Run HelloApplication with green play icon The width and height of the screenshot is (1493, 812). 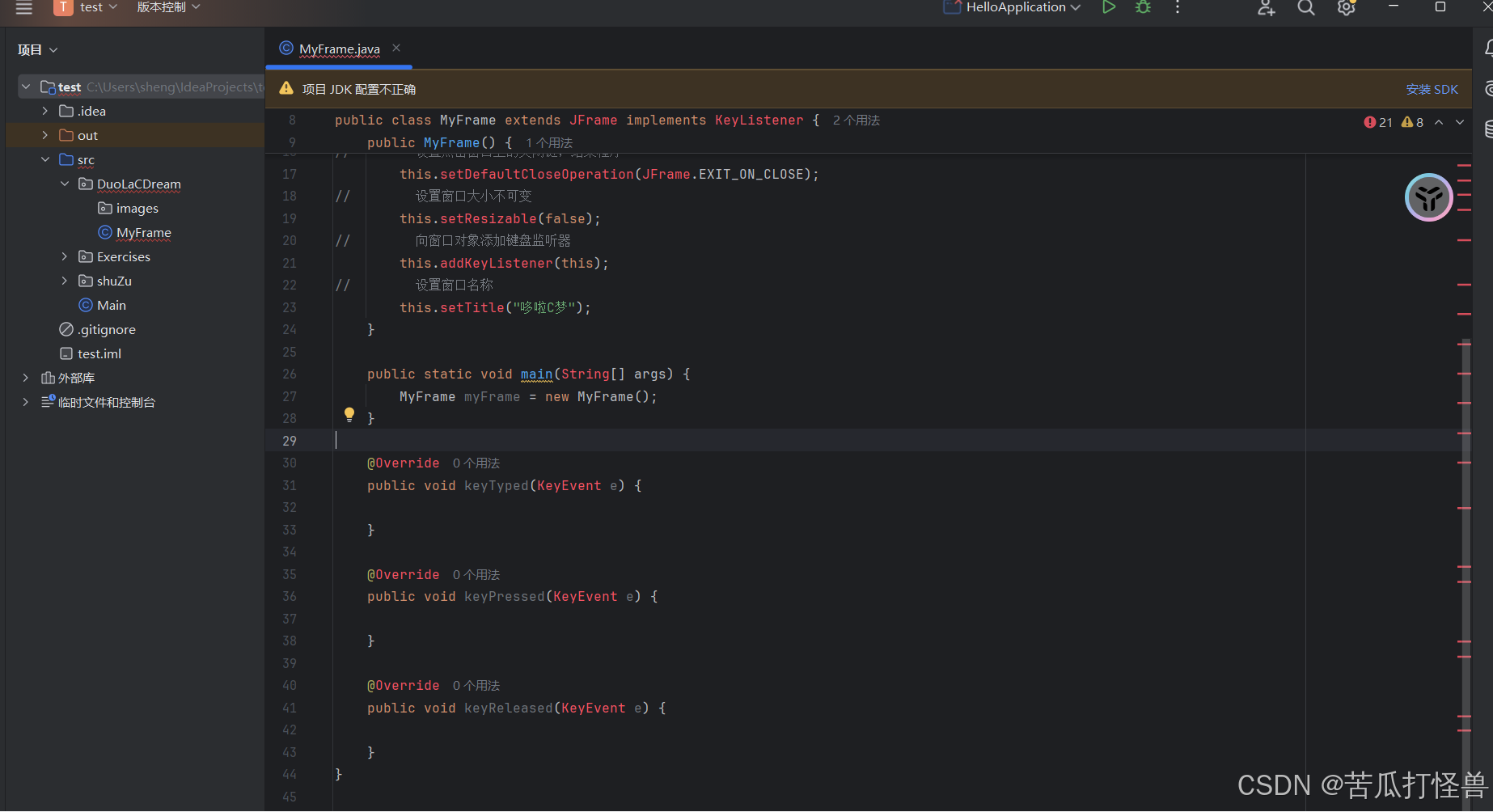tap(1109, 7)
